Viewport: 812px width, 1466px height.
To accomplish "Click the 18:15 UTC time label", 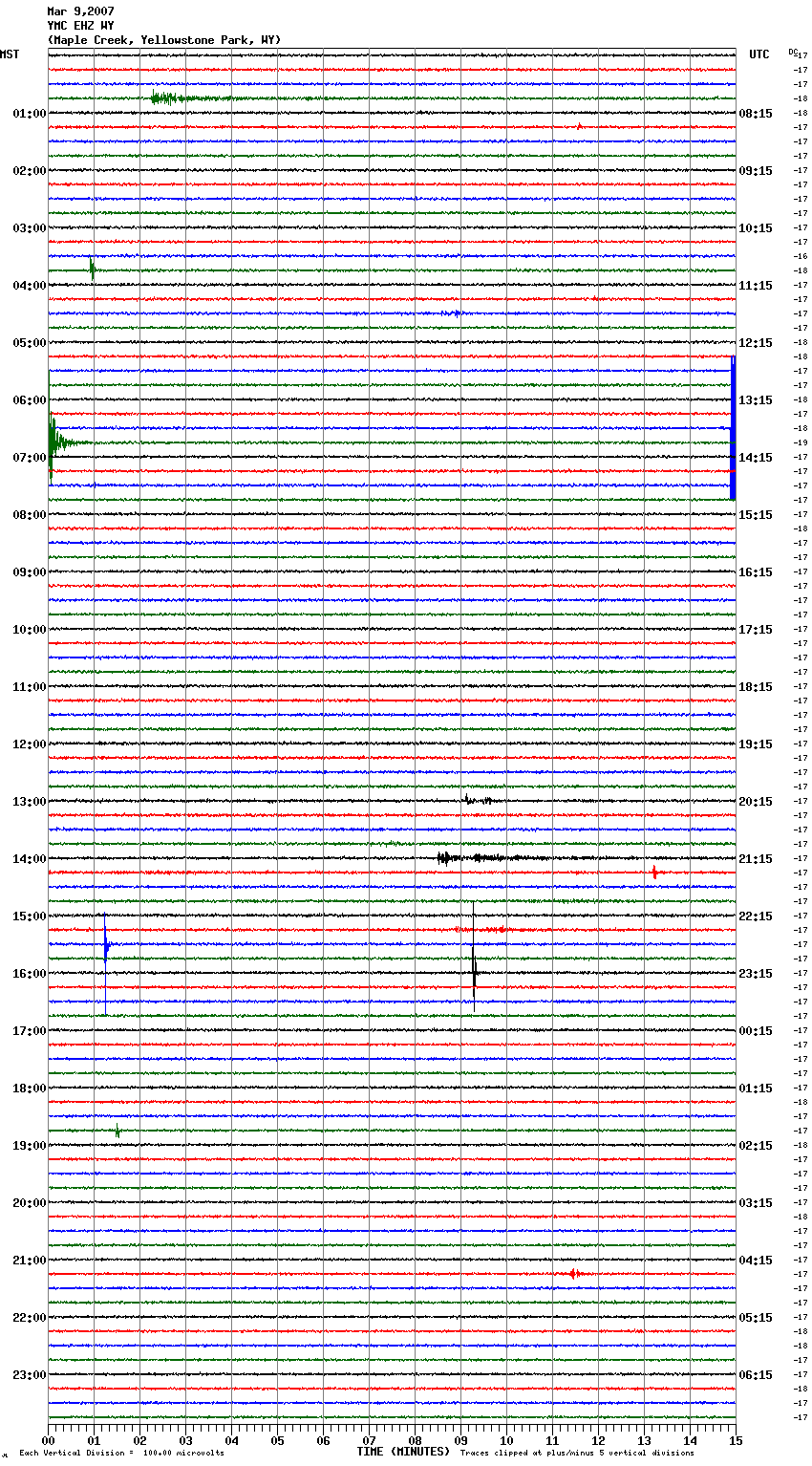I will click(756, 687).
